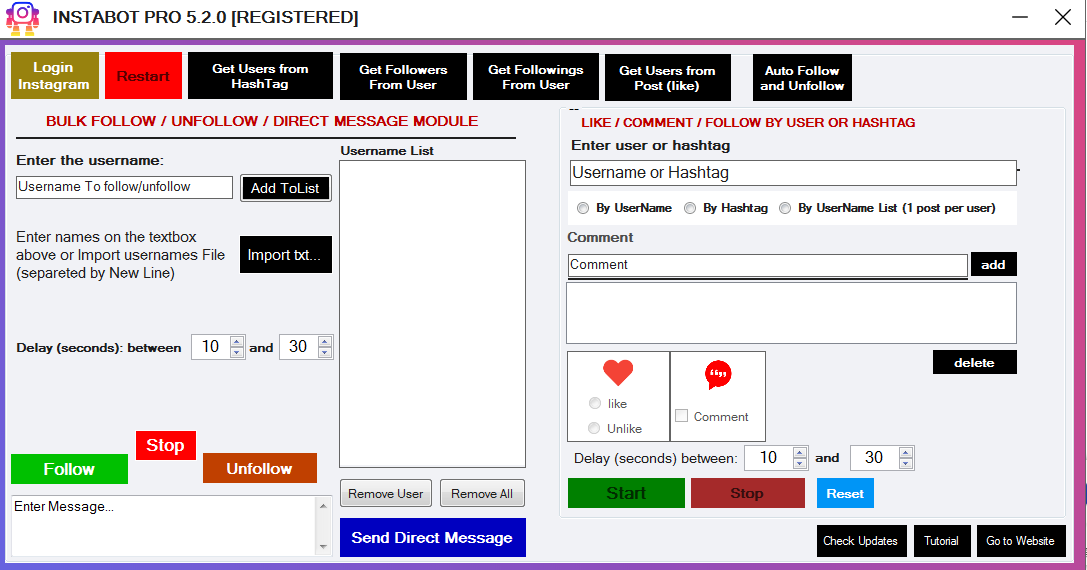Click the green Follow button
Screen dimensions: 1087x570
[x=69, y=469]
